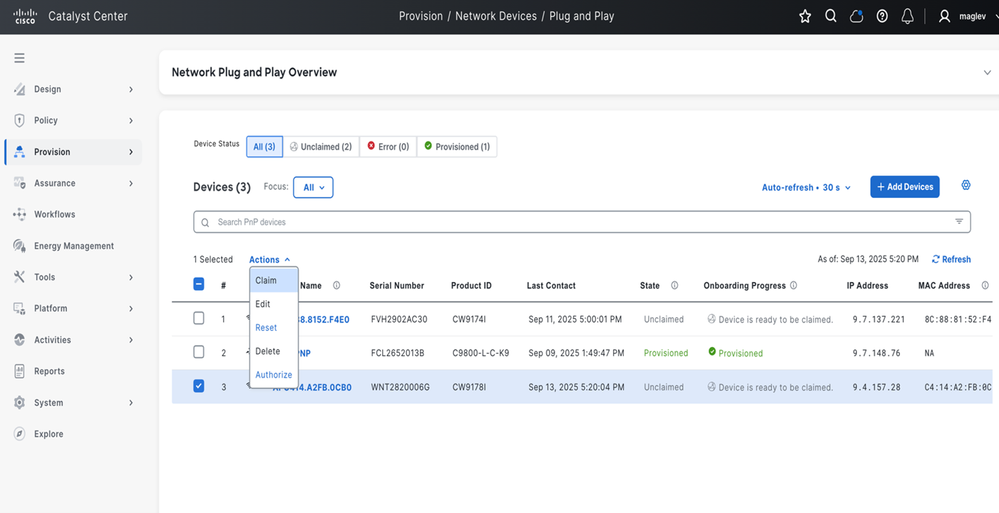Click the info icon next to State
Screen dimensions: 999x513
pyautogui.click(x=674, y=285)
